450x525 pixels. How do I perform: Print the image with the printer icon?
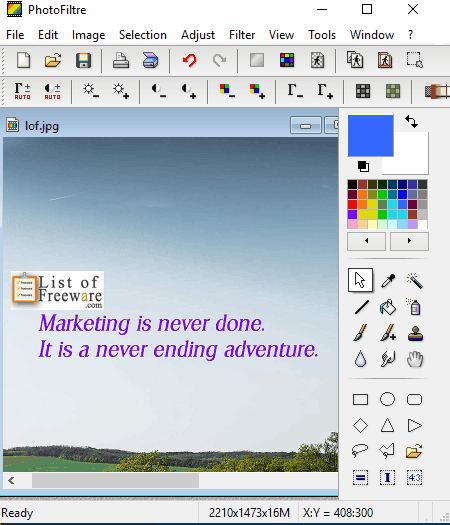pyautogui.click(x=121, y=61)
